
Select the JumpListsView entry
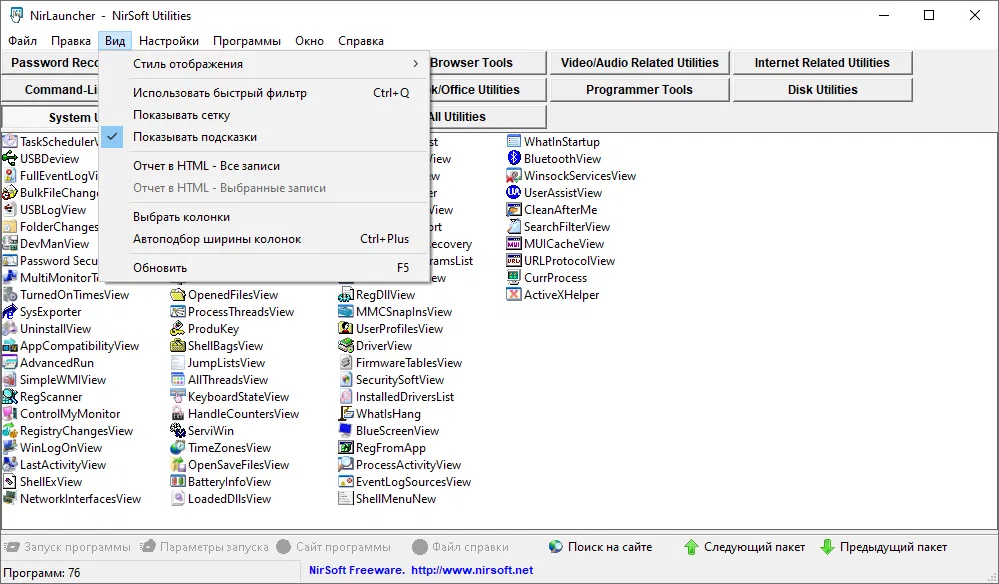click(x=218, y=363)
